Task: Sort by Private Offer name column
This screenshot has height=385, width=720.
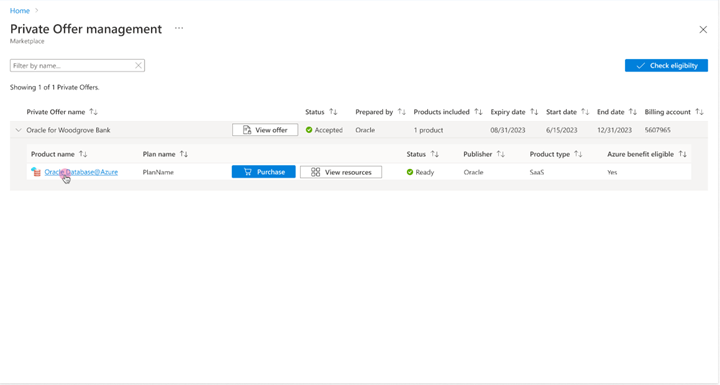Action: [94, 112]
